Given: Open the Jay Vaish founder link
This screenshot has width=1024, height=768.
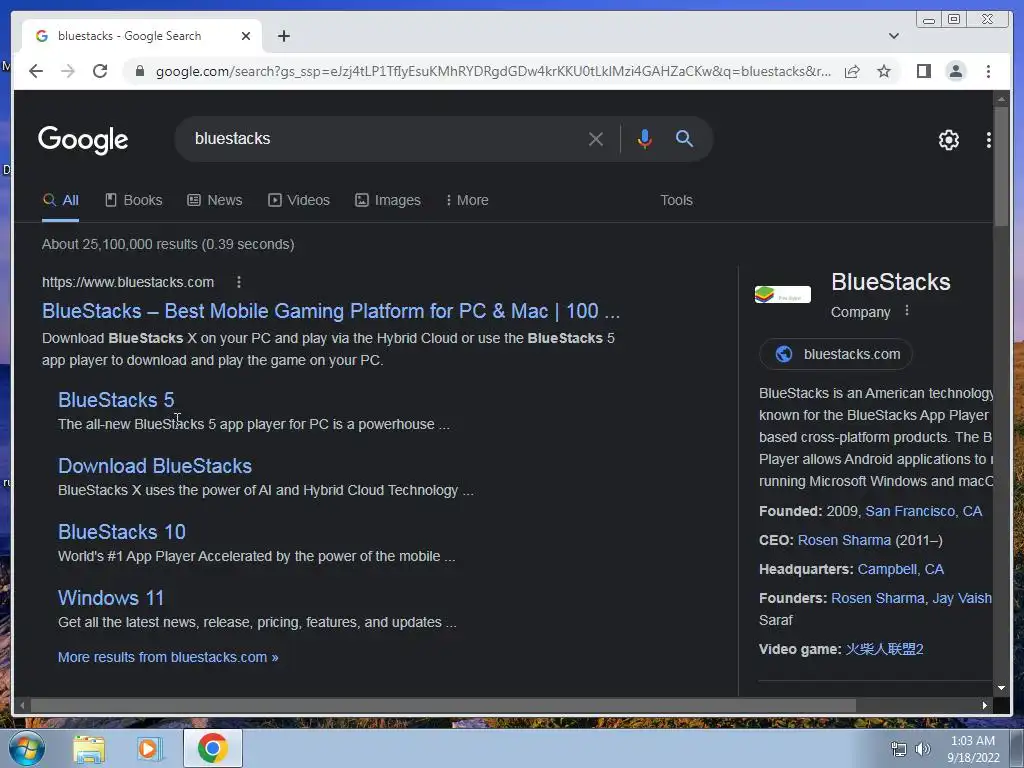Looking at the screenshot, I should click(962, 598).
